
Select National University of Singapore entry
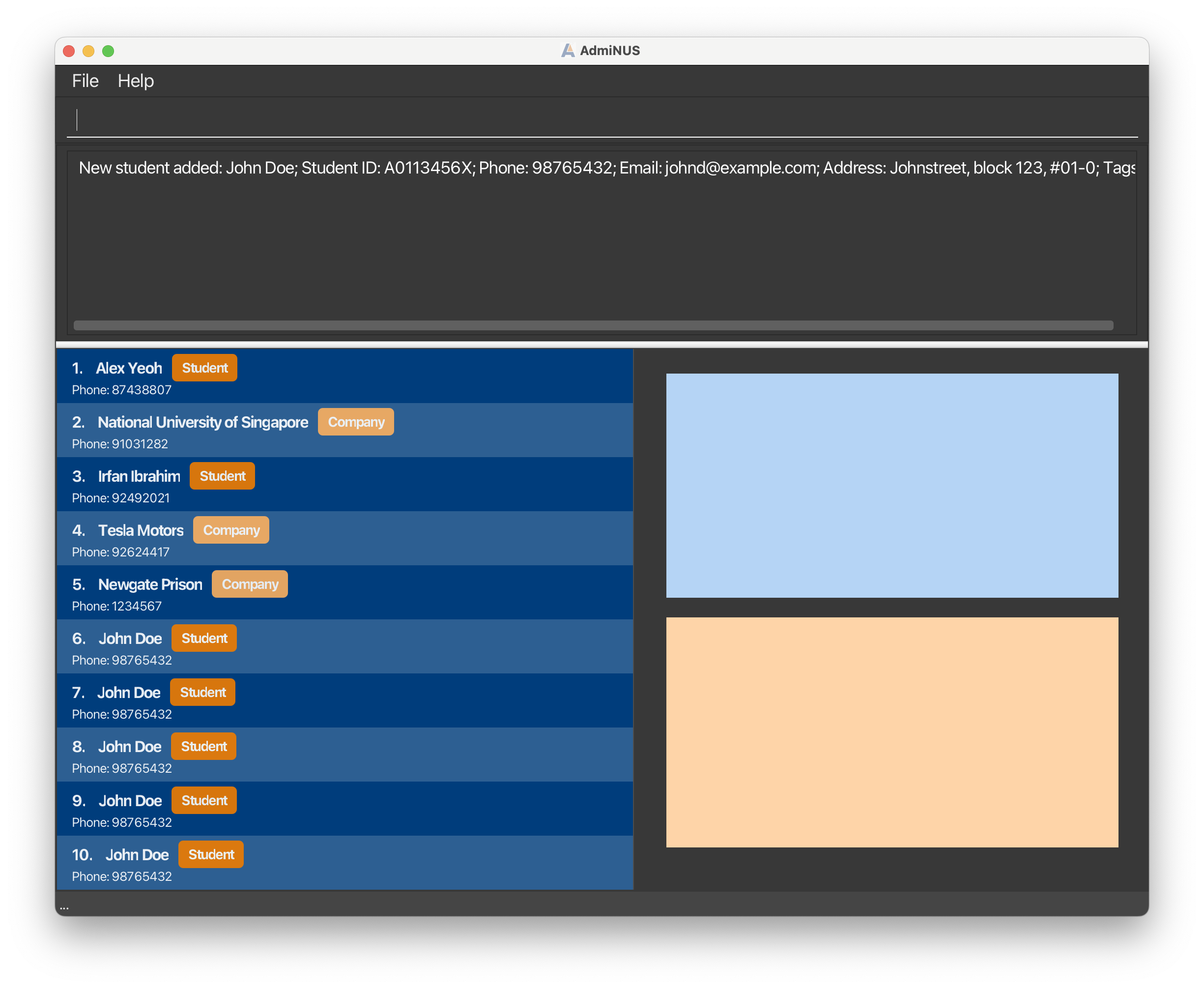202,423
